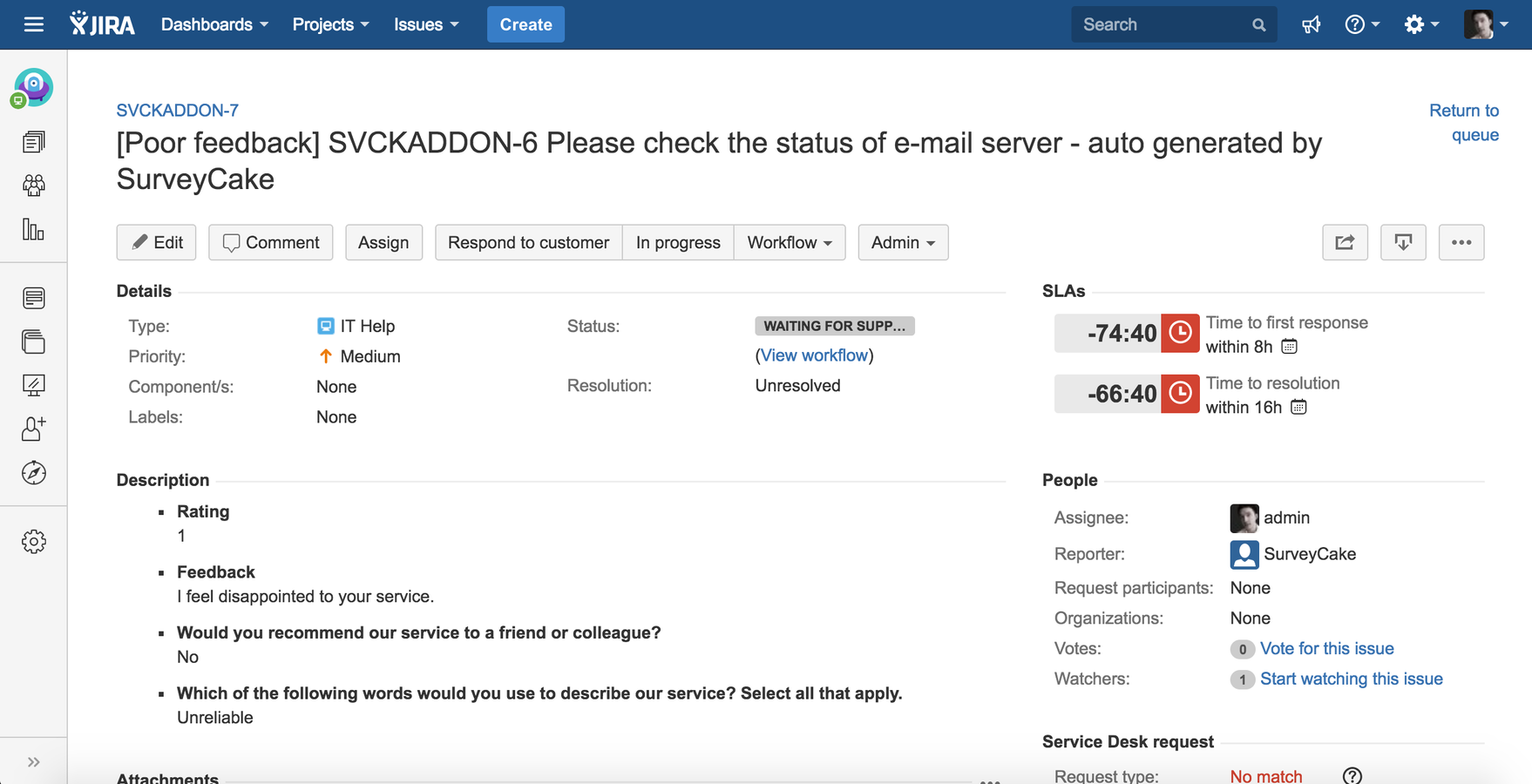Click the IT Help issue type icon
Image resolution: width=1532 pixels, height=784 pixels.
point(326,326)
